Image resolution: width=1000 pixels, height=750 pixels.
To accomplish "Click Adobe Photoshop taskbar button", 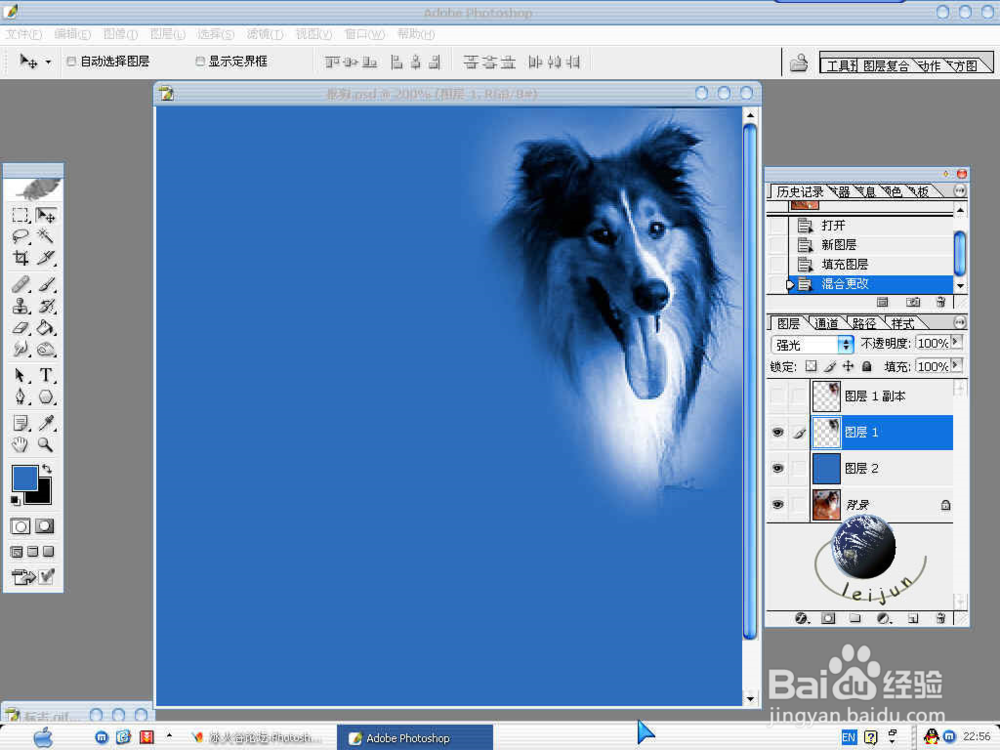I will (x=415, y=738).
